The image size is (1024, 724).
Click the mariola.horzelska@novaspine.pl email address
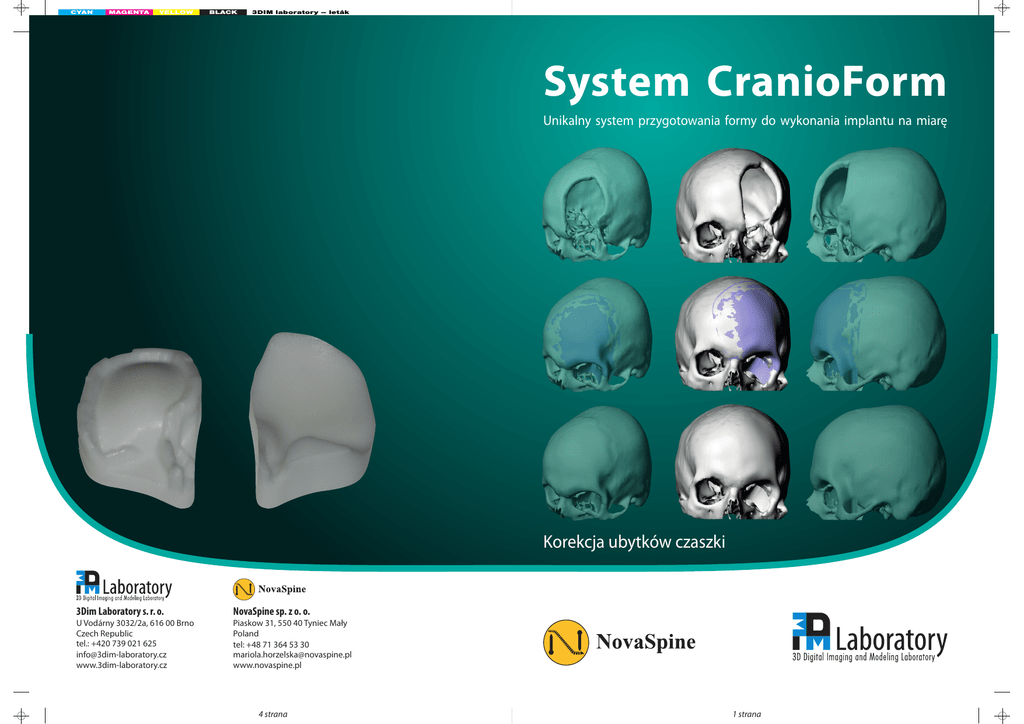[291, 654]
